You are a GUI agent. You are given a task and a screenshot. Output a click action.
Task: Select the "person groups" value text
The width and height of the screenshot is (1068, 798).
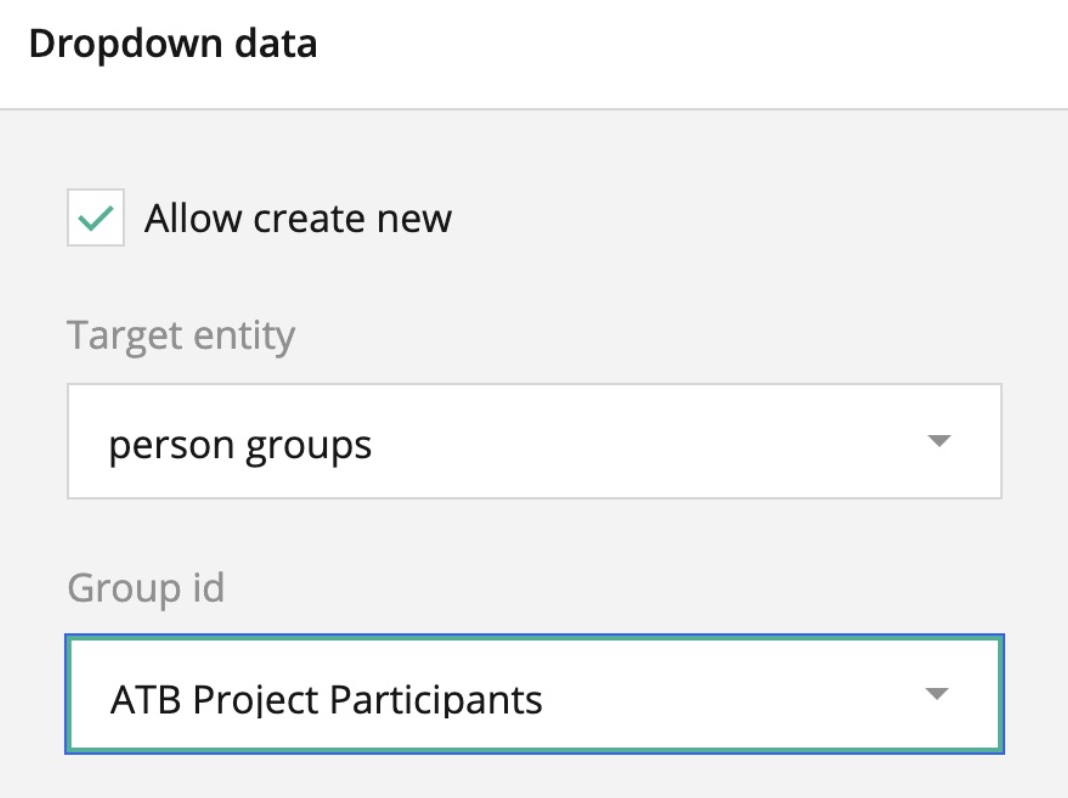click(240, 445)
